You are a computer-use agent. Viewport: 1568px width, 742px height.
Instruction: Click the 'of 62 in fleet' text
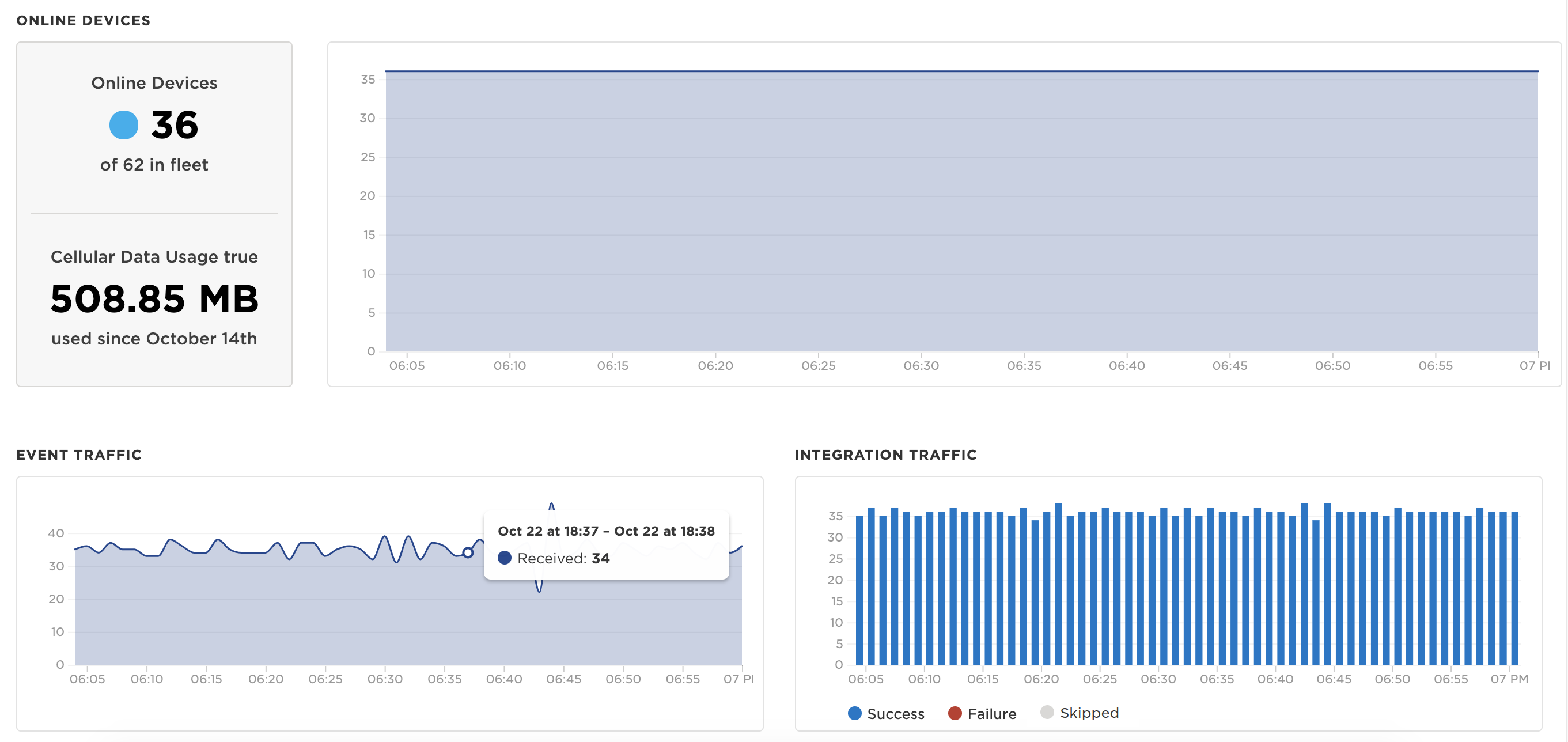coord(154,165)
